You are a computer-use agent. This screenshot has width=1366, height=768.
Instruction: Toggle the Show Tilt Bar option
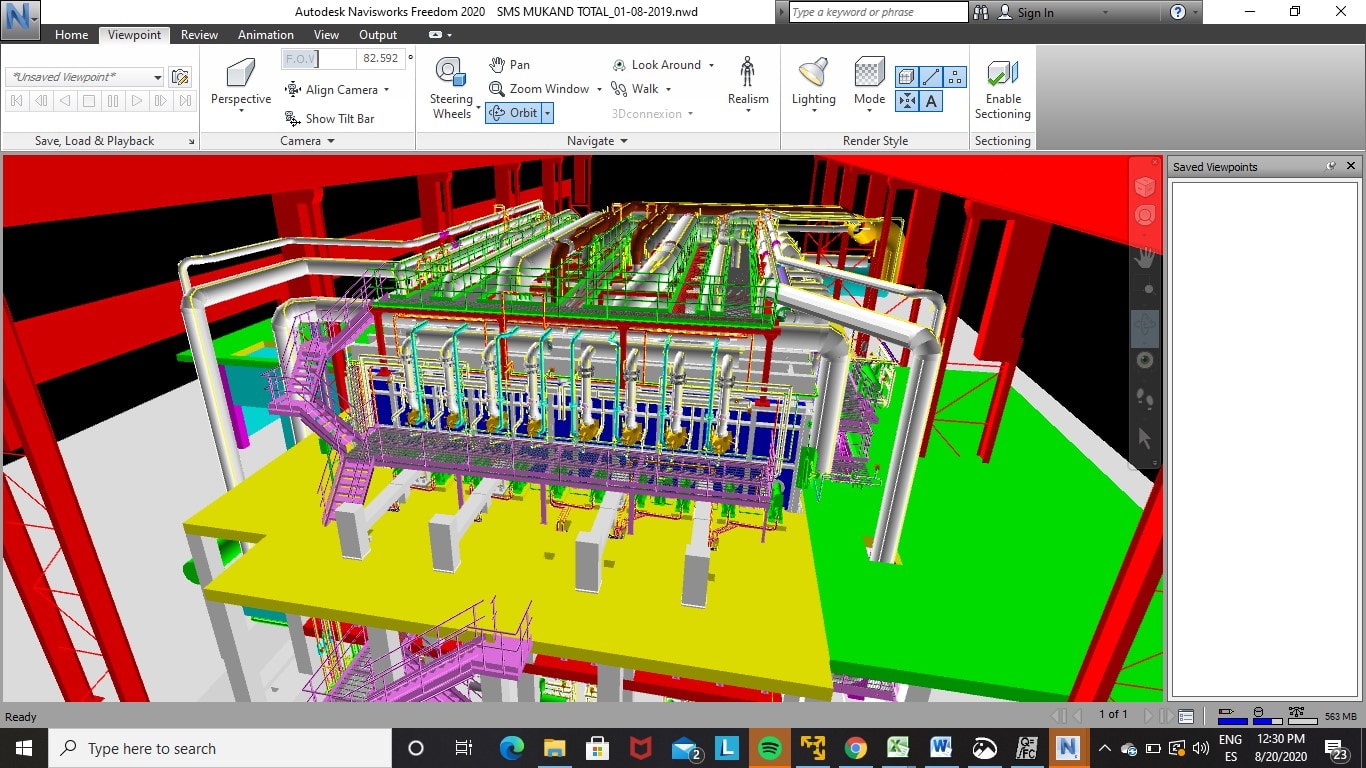coord(330,119)
